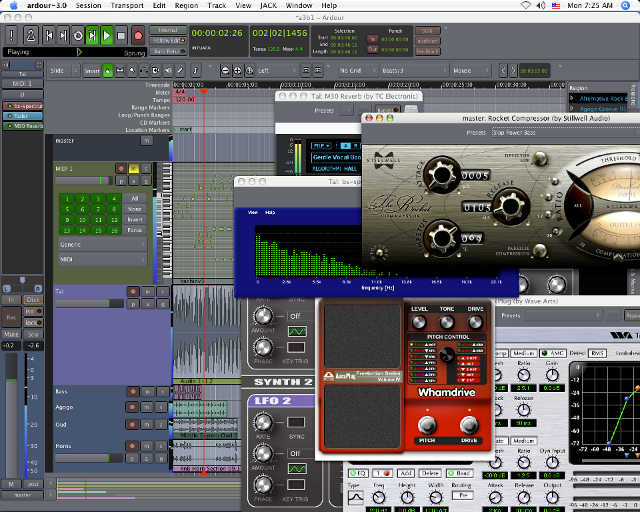Screen dimensions: 640x512
Task: Select the range tool
Action: pyautogui.click(x=120, y=71)
